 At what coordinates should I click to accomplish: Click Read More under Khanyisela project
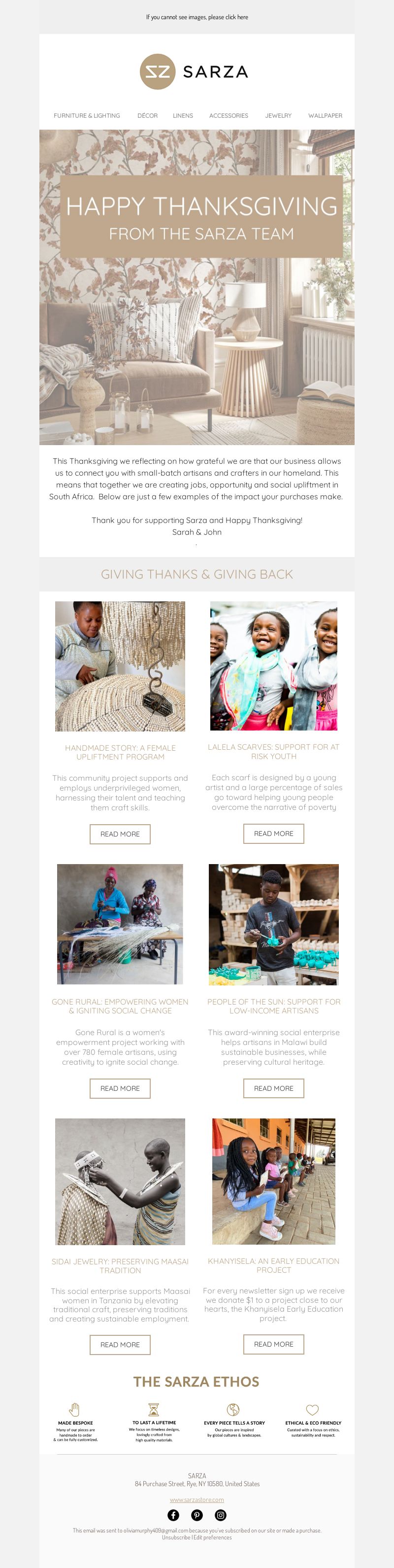pos(274,1344)
